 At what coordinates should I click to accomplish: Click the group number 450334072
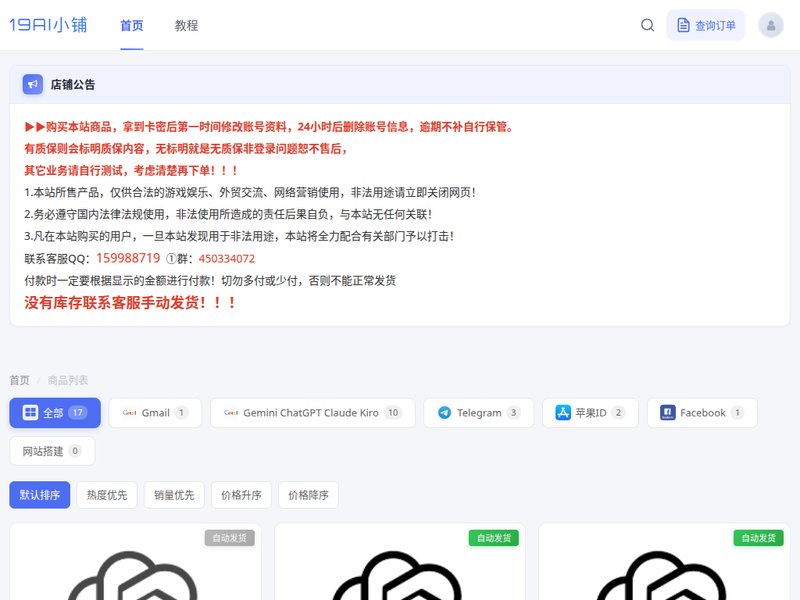point(227,259)
